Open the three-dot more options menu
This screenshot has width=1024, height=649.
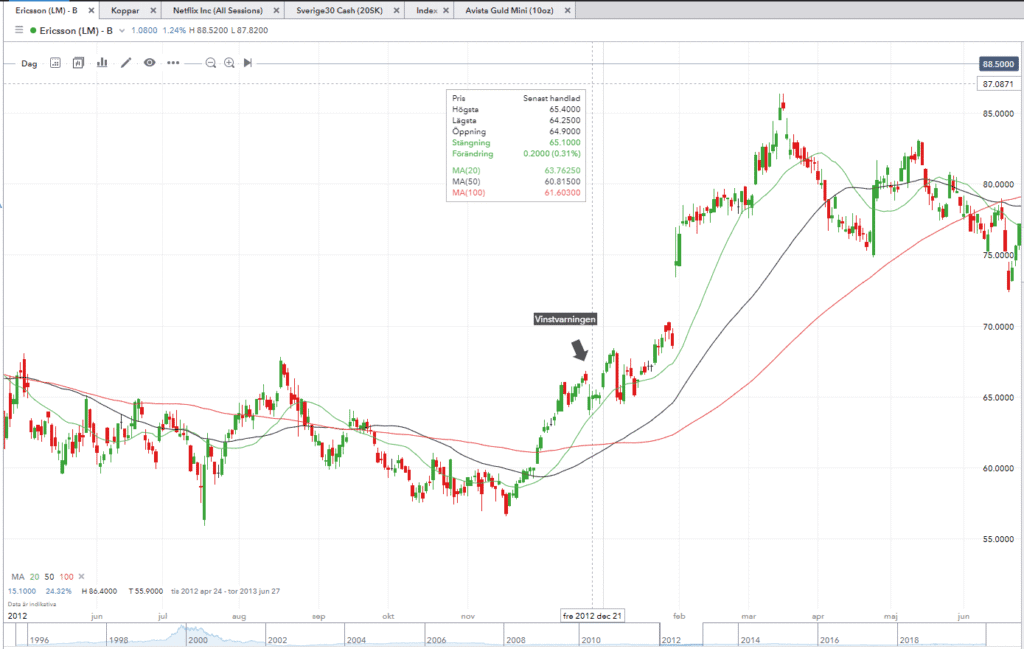tap(173, 62)
